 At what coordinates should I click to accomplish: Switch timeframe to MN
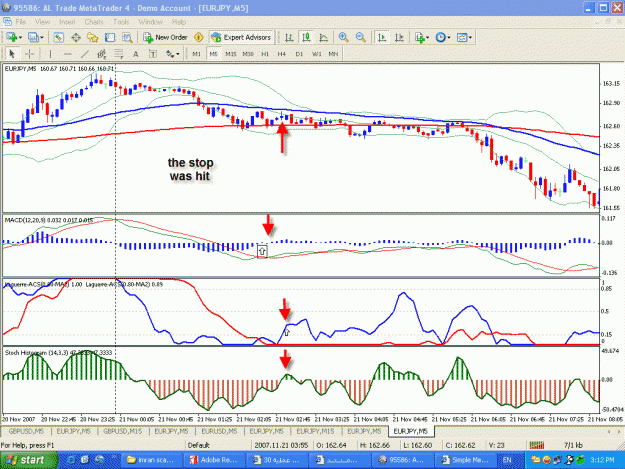[333, 54]
